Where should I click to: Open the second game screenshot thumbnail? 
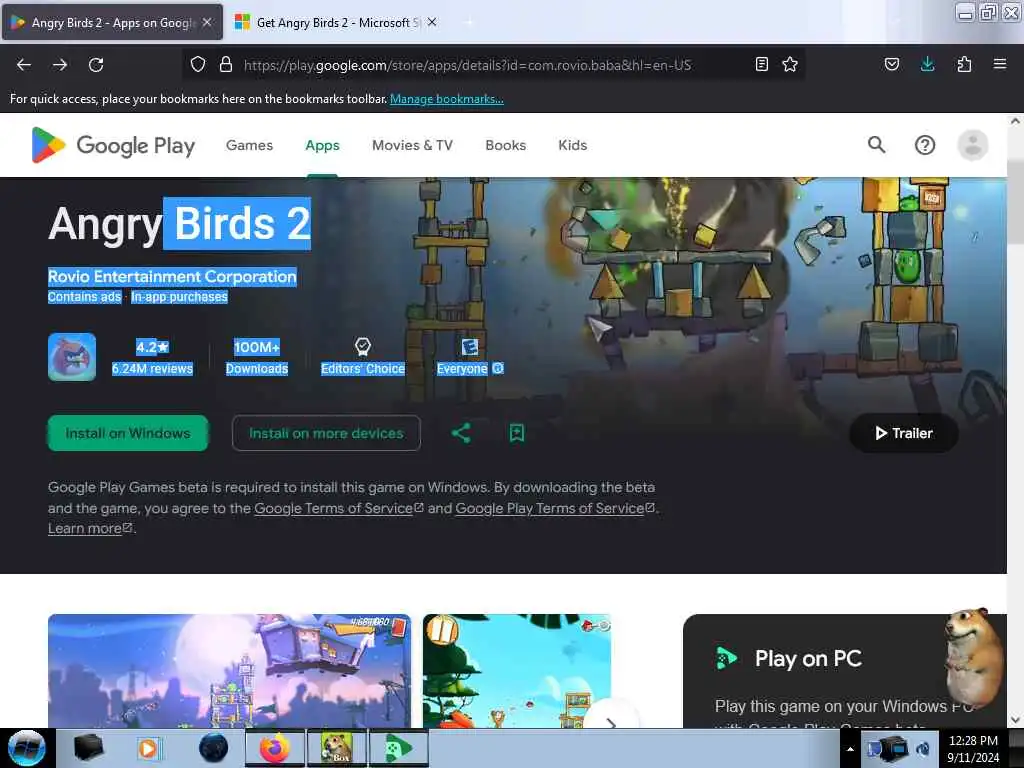pyautogui.click(x=517, y=671)
